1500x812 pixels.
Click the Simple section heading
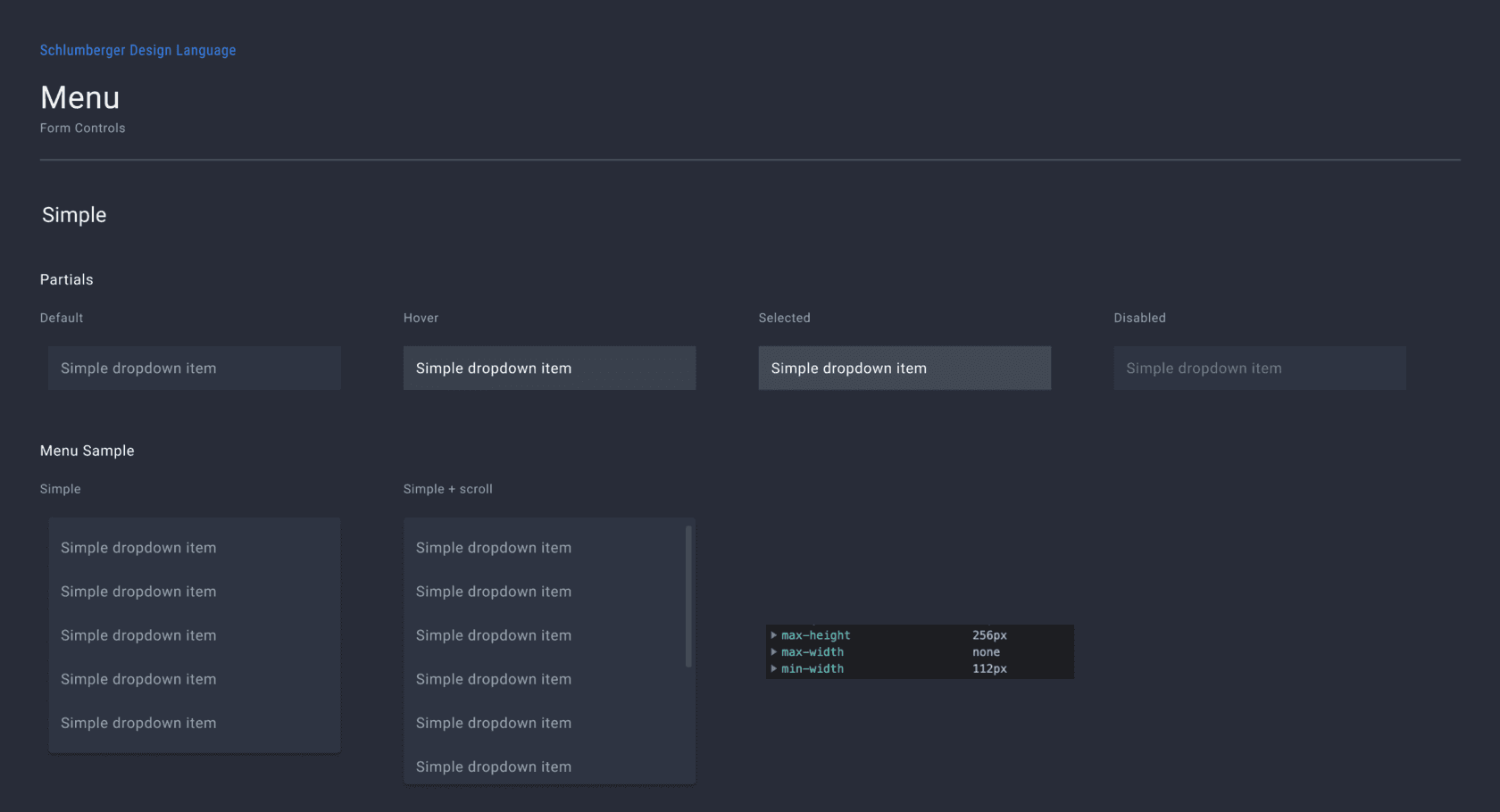(x=74, y=215)
